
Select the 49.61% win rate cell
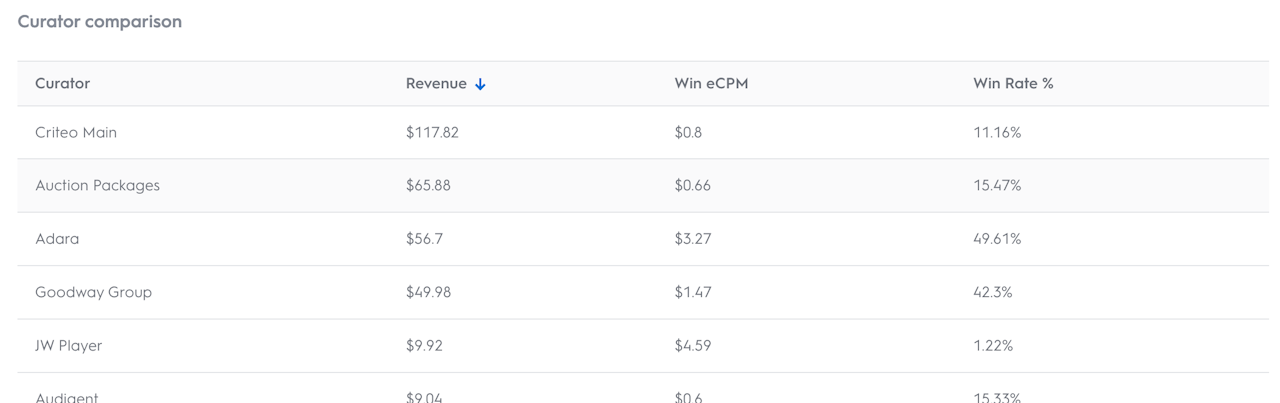tap(997, 239)
